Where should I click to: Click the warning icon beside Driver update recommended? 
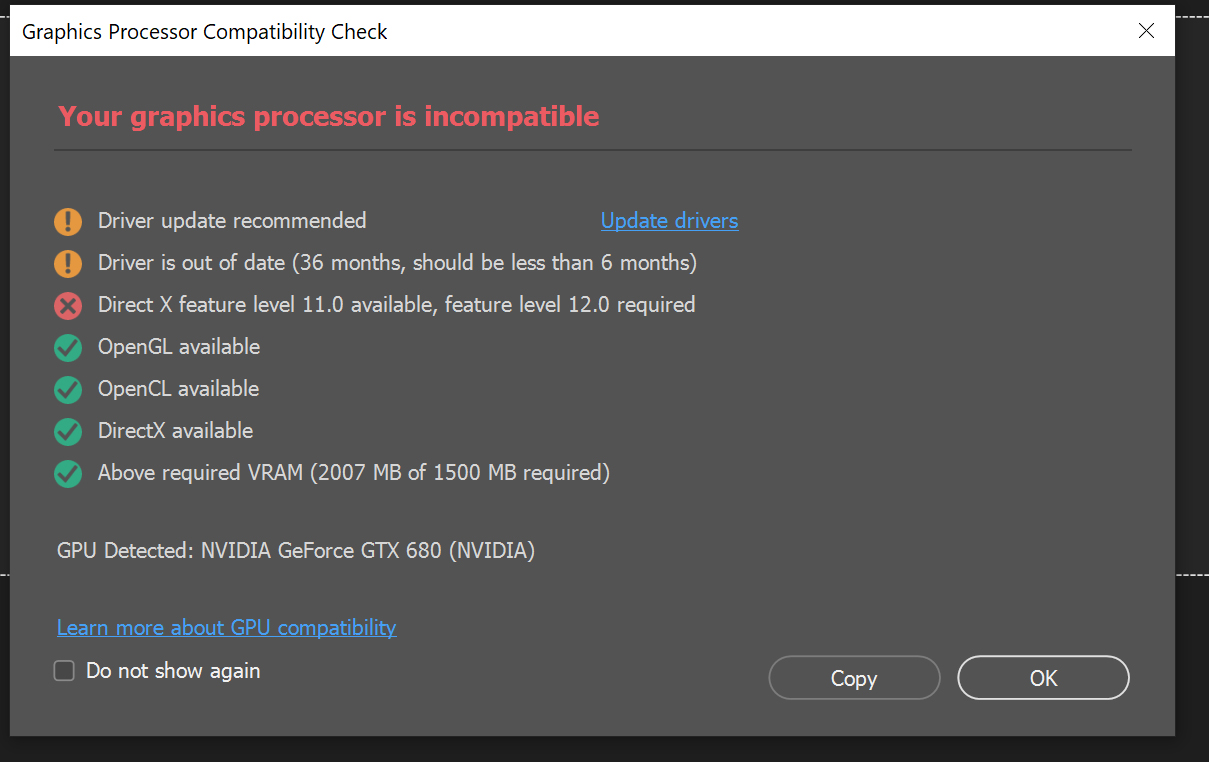coord(68,221)
